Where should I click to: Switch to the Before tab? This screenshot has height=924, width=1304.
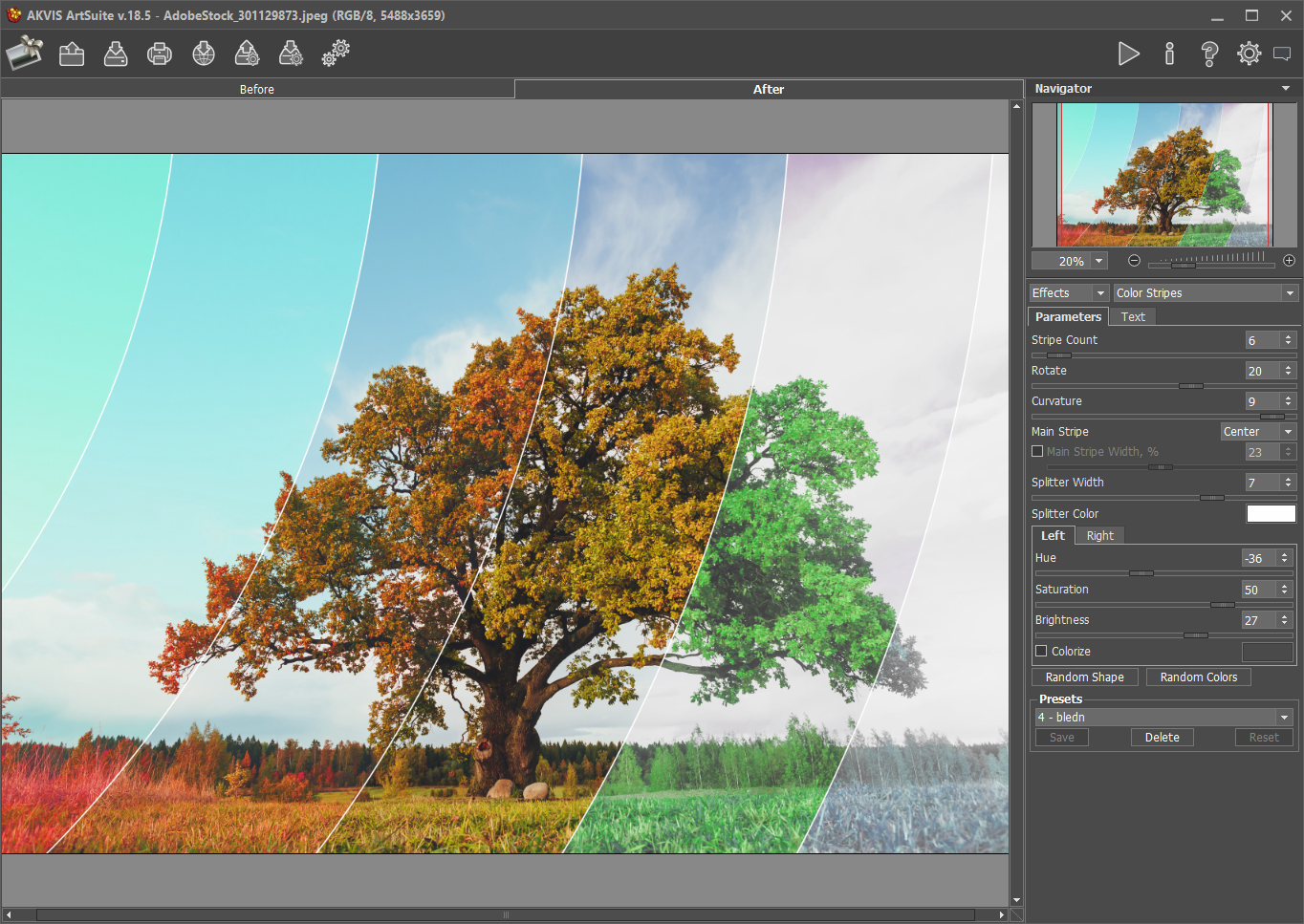[x=256, y=89]
